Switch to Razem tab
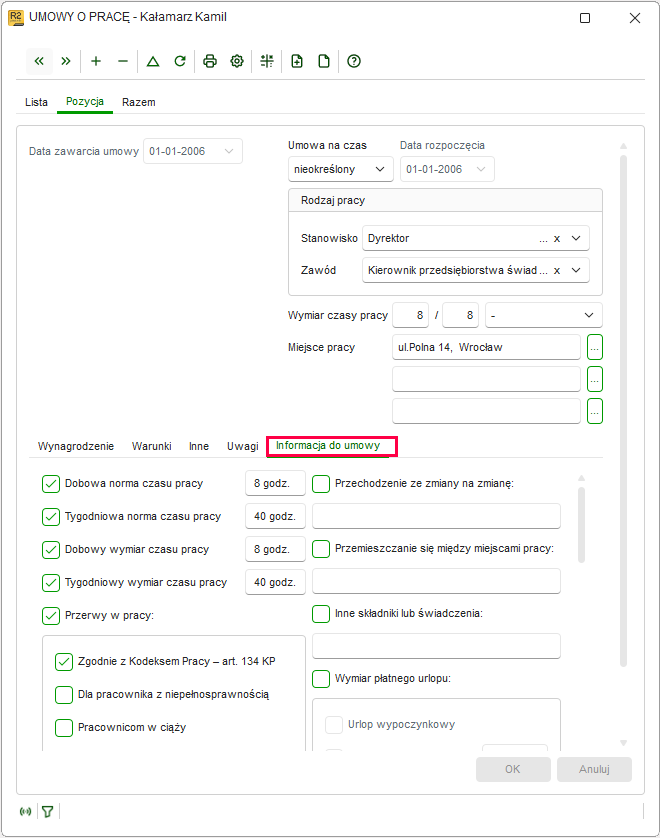This screenshot has height=838, width=660. tap(139, 102)
